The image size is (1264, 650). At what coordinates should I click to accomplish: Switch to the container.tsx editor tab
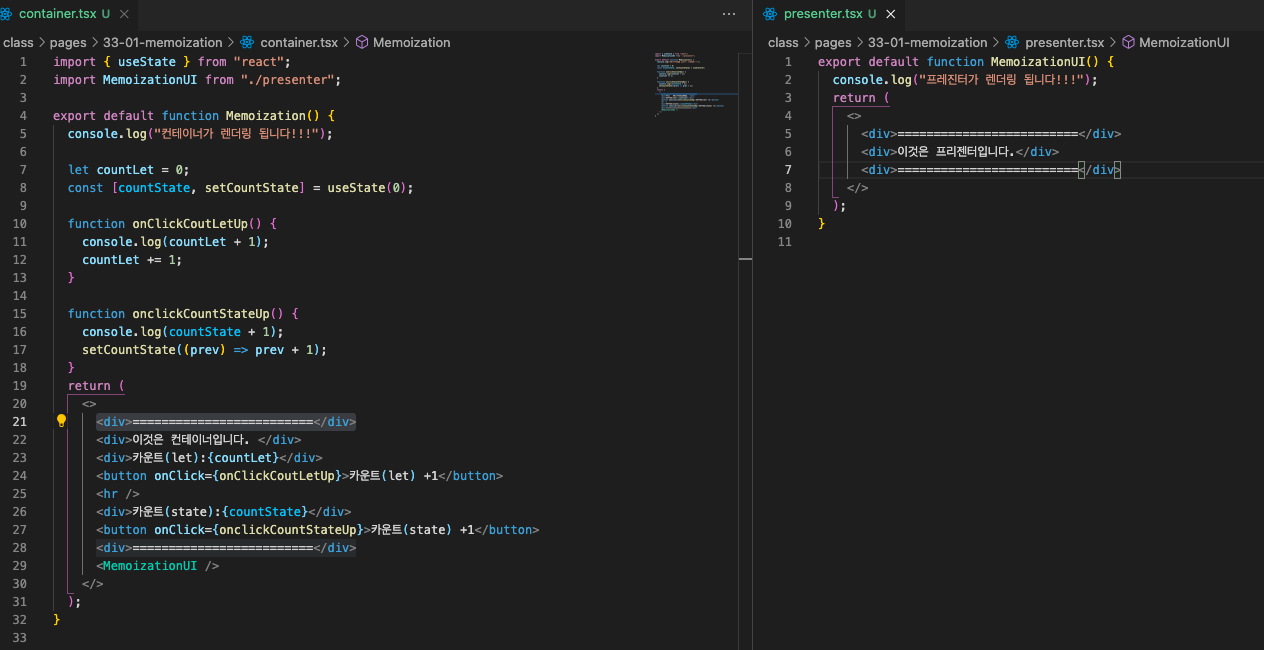tap(59, 14)
